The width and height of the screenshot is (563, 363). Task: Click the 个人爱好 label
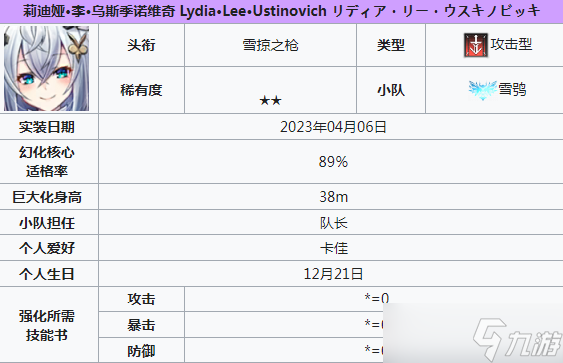(x=47, y=248)
